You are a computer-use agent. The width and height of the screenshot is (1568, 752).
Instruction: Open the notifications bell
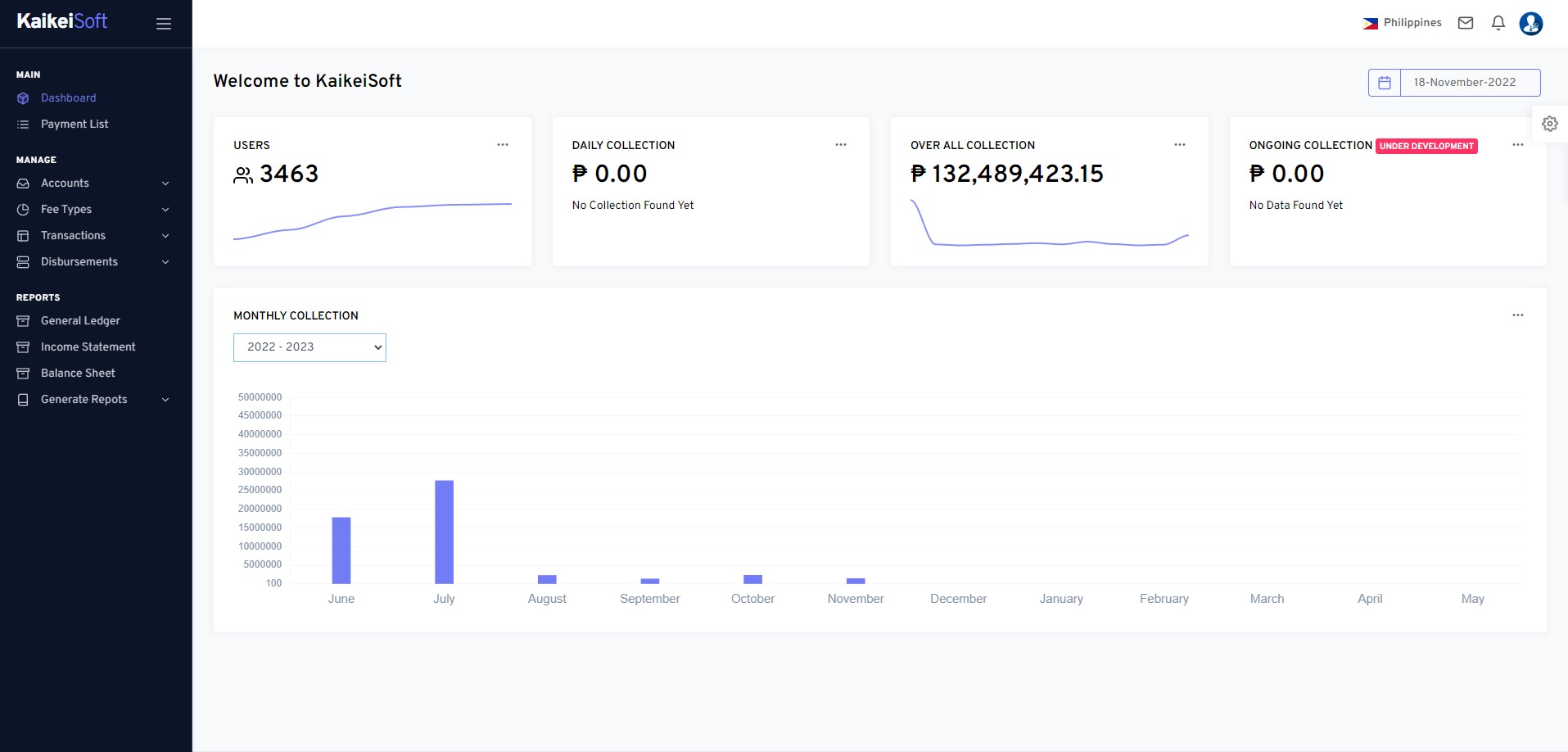pos(1498,23)
